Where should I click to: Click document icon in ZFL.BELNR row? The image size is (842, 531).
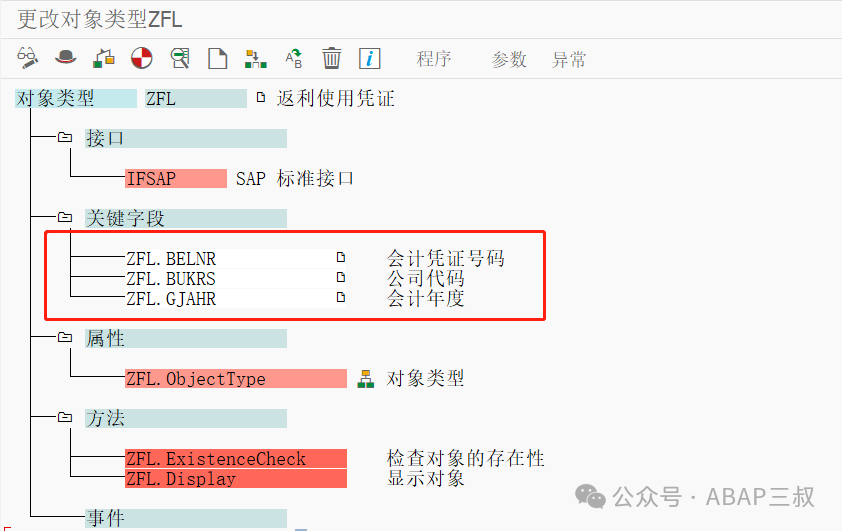[341, 258]
